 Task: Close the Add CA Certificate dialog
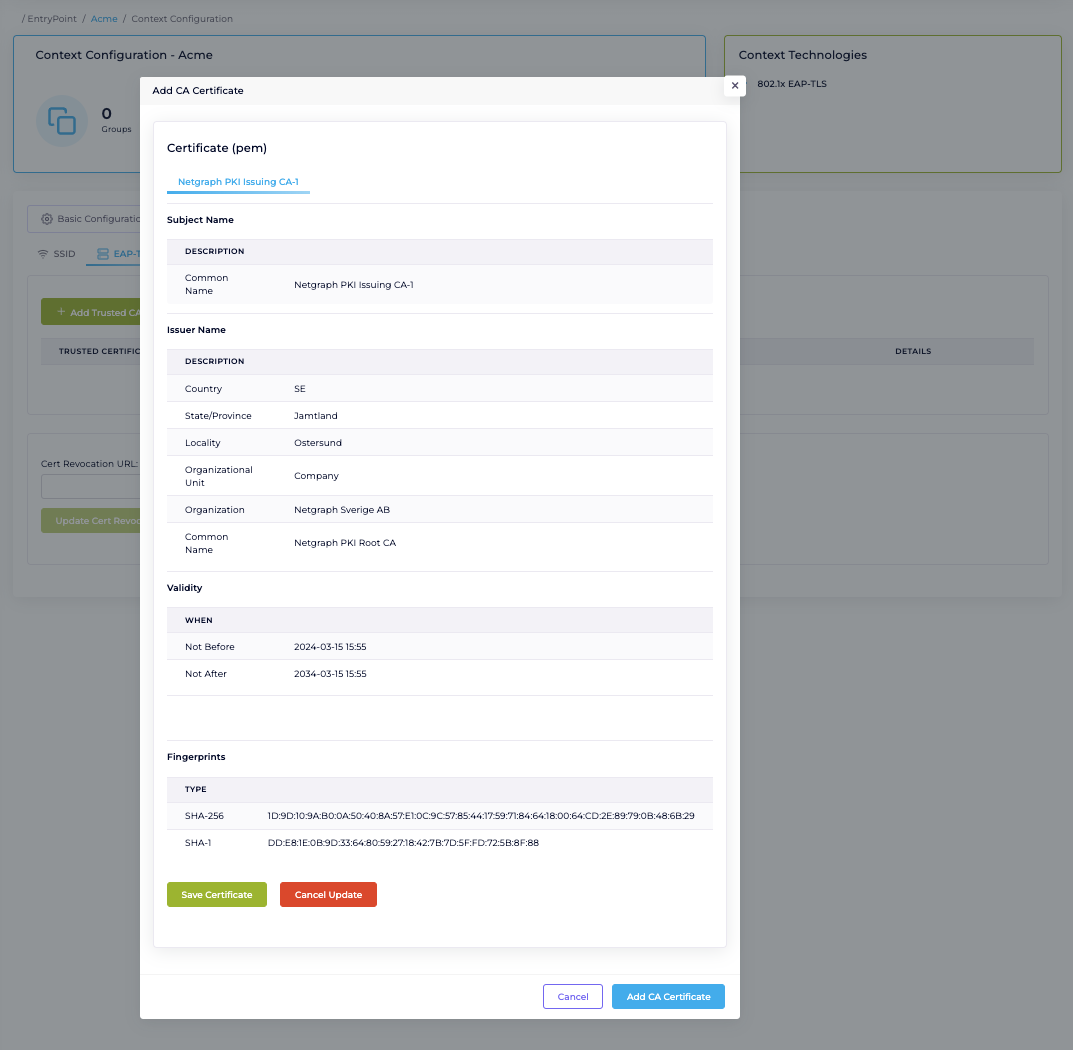tap(735, 86)
